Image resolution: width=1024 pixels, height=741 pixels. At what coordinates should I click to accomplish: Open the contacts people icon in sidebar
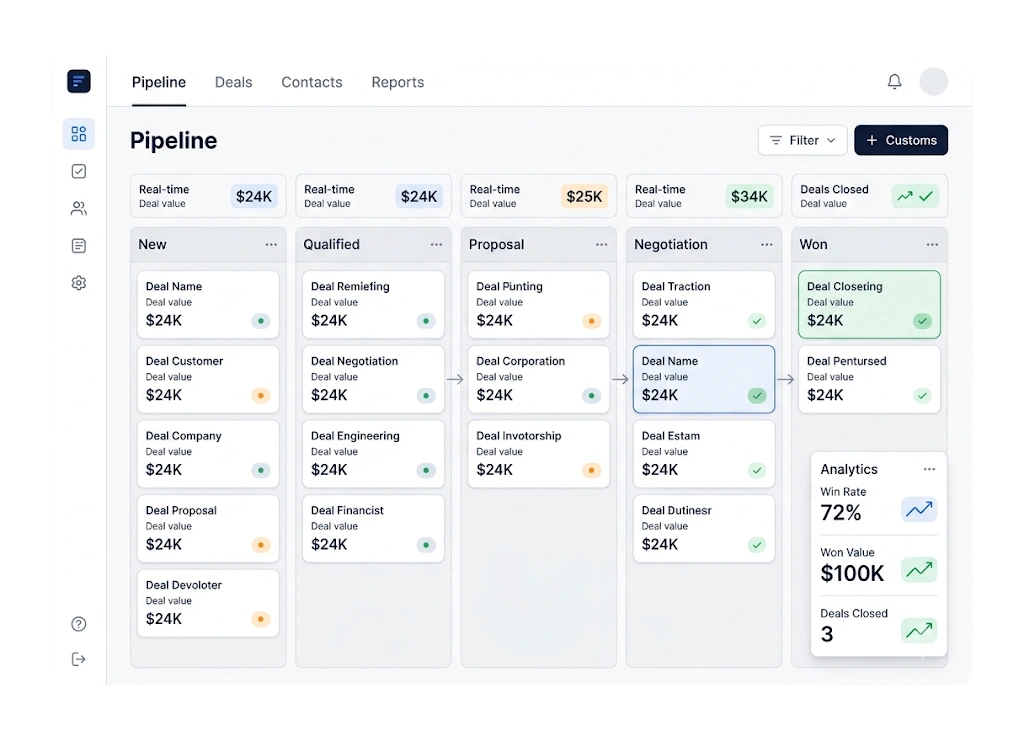coord(79,208)
